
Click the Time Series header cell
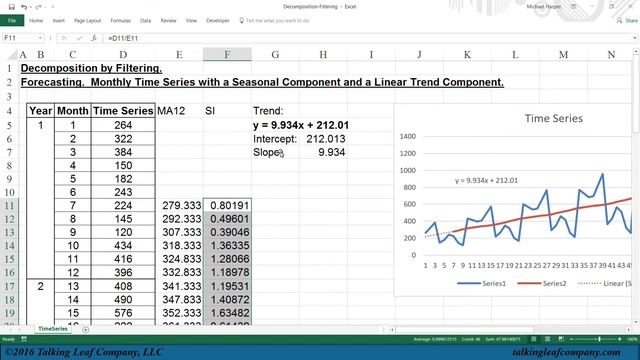pos(123,111)
